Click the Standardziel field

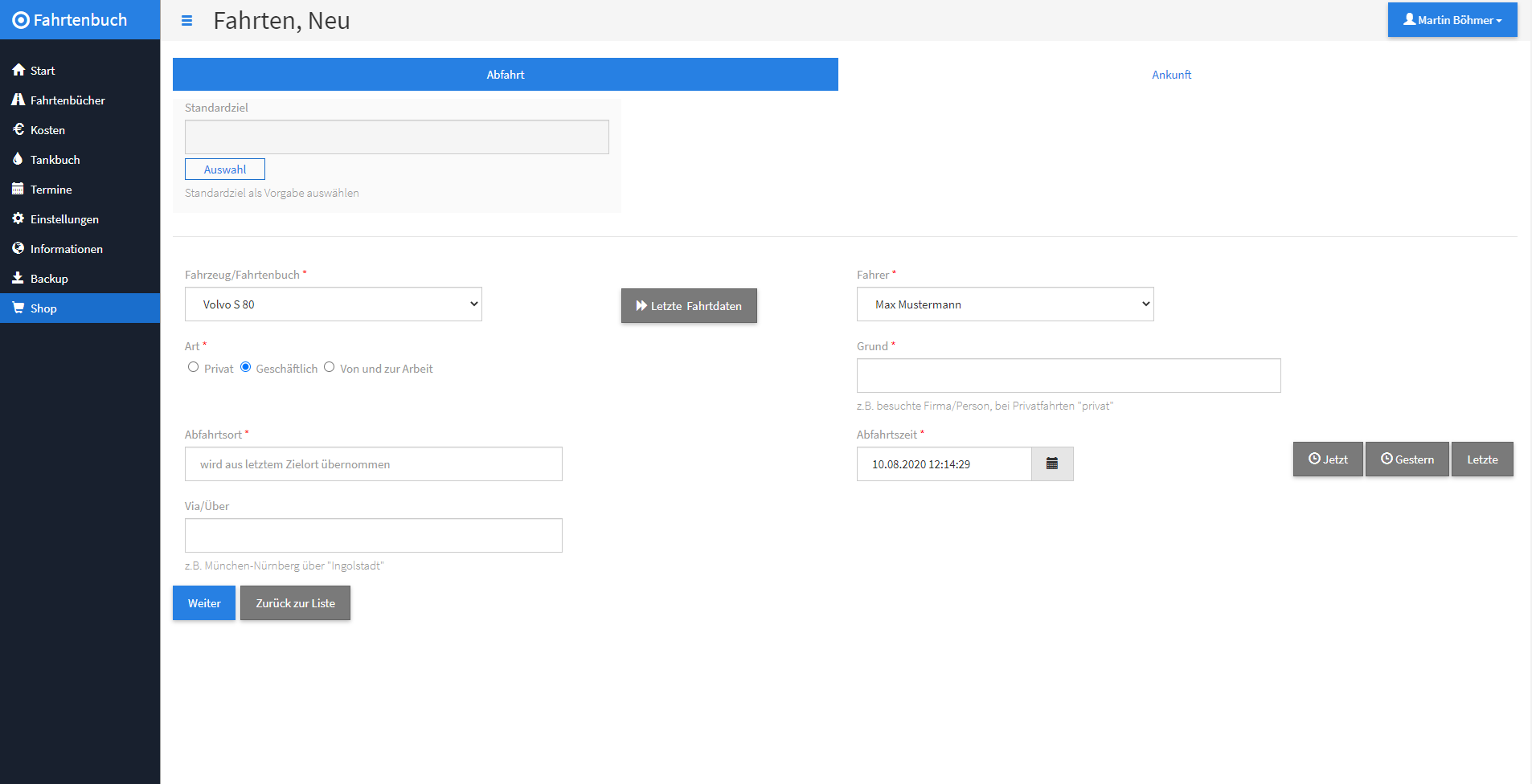tap(397, 137)
